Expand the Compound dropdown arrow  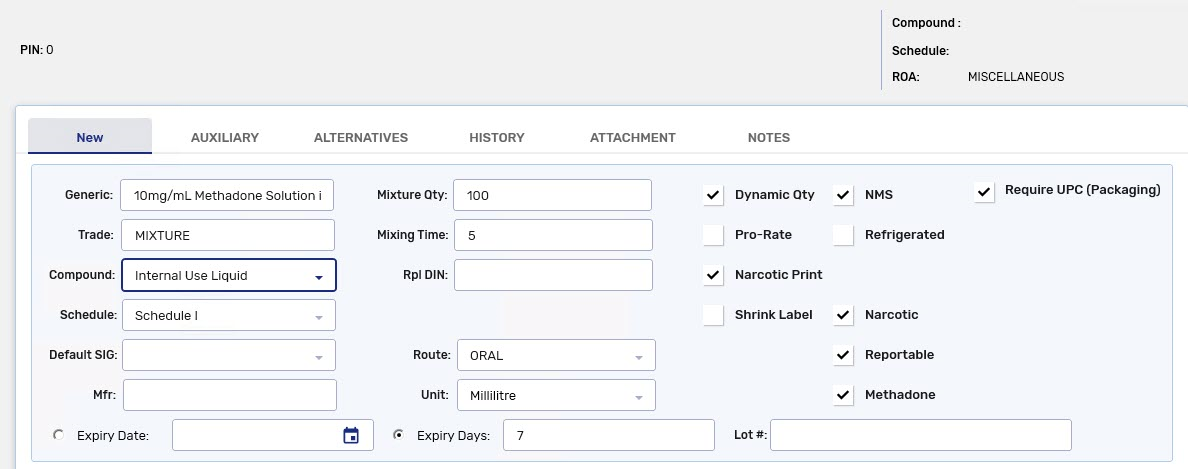319,277
